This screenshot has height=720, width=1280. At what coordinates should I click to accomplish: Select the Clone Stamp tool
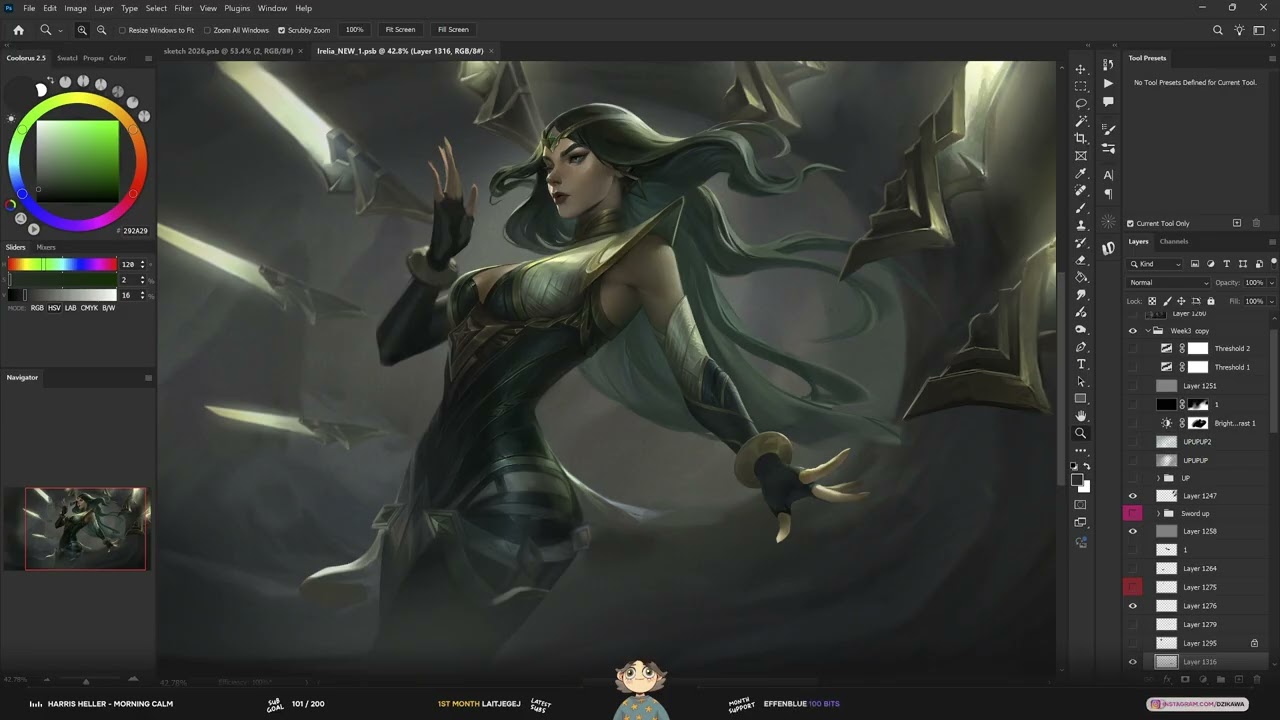[1081, 225]
